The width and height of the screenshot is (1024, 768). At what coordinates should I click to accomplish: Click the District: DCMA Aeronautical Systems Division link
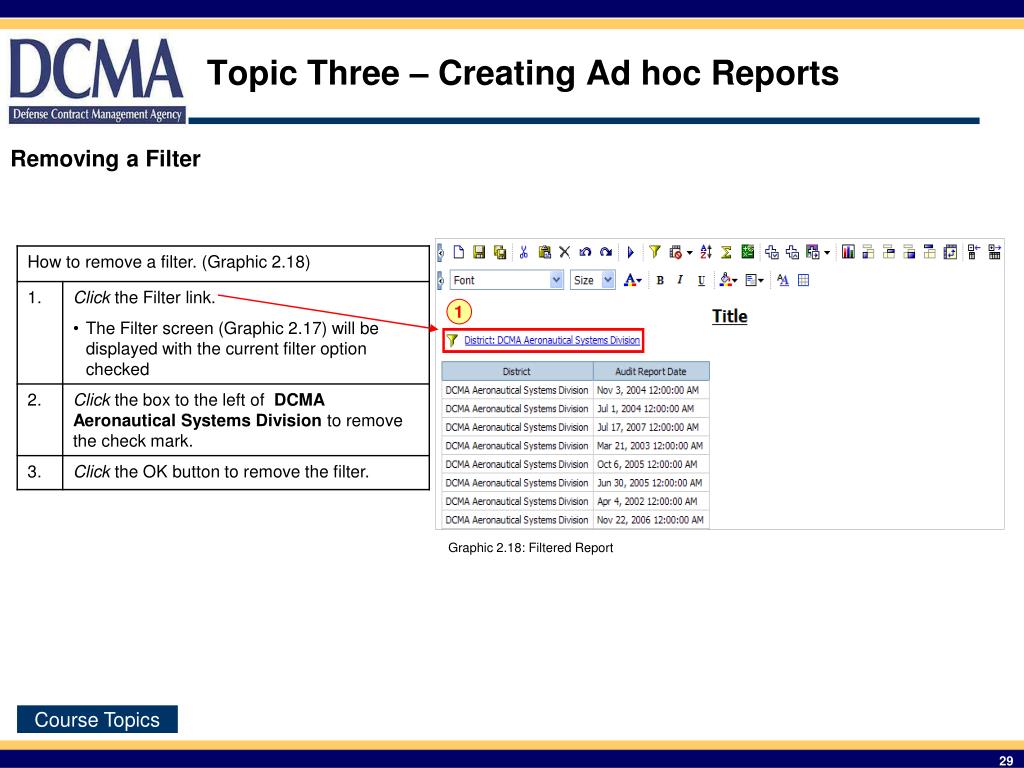point(551,340)
